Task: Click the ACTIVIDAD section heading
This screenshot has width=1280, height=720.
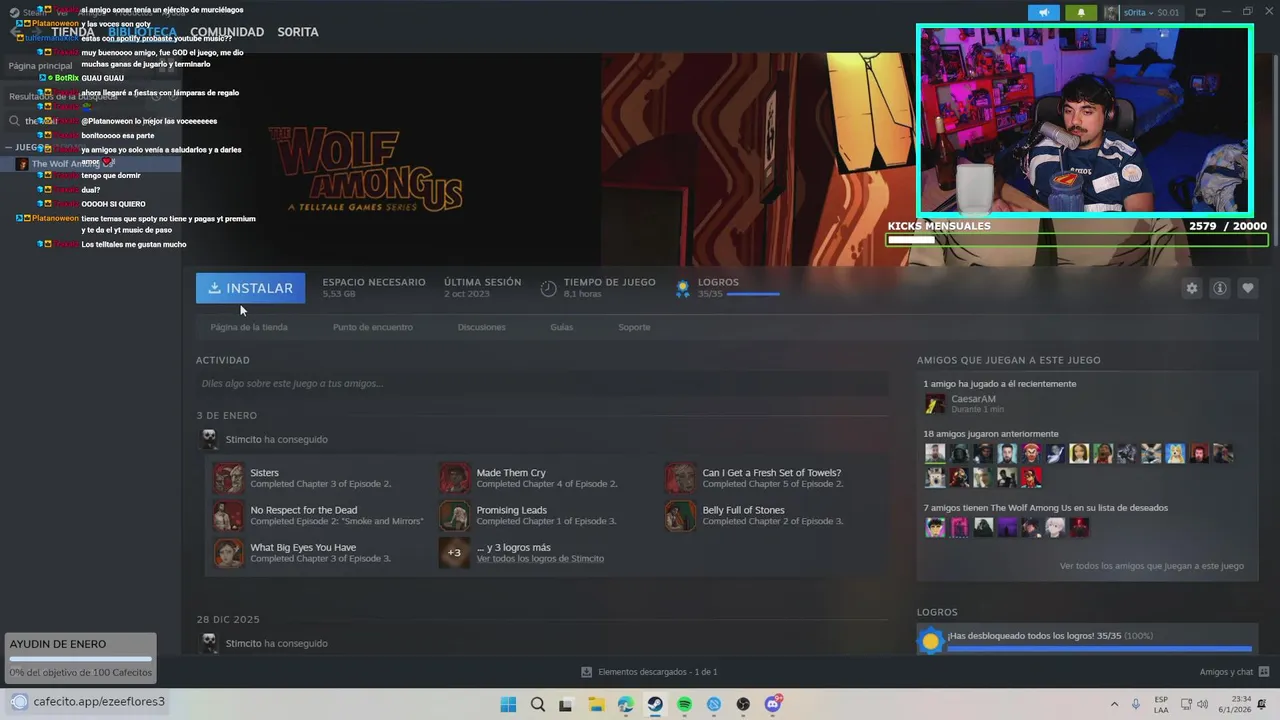Action: (223, 360)
